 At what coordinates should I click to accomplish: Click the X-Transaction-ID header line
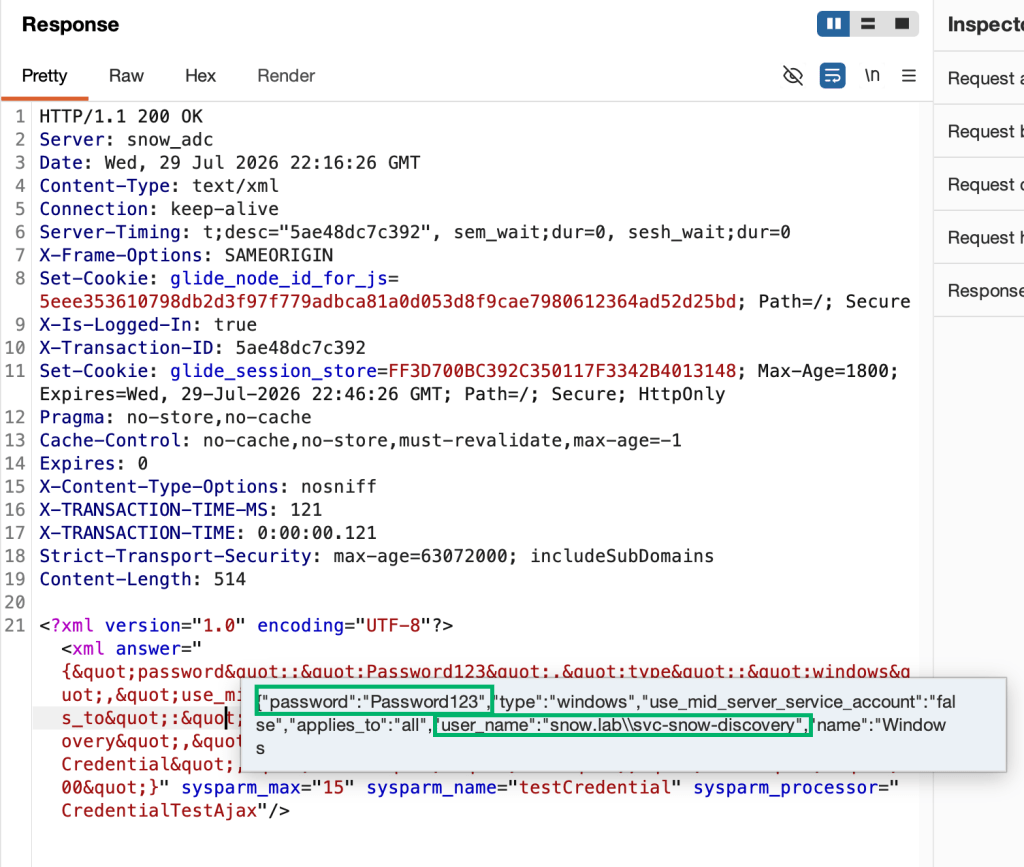click(x=202, y=348)
